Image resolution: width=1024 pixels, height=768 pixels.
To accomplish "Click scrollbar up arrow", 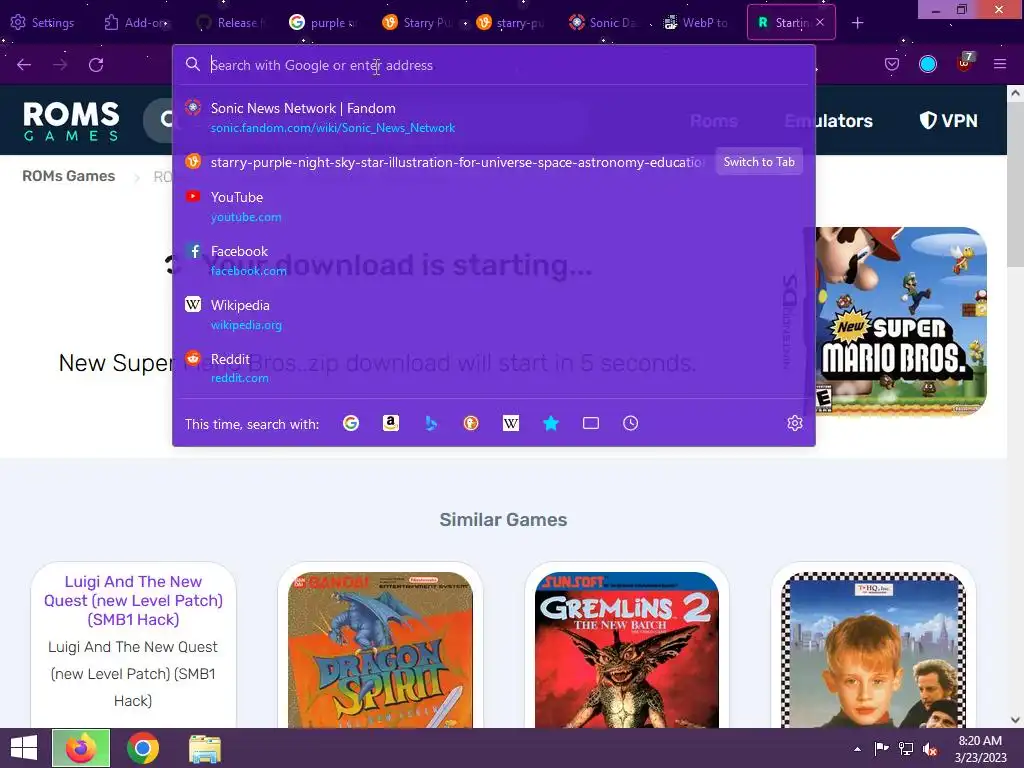I will click(1015, 93).
